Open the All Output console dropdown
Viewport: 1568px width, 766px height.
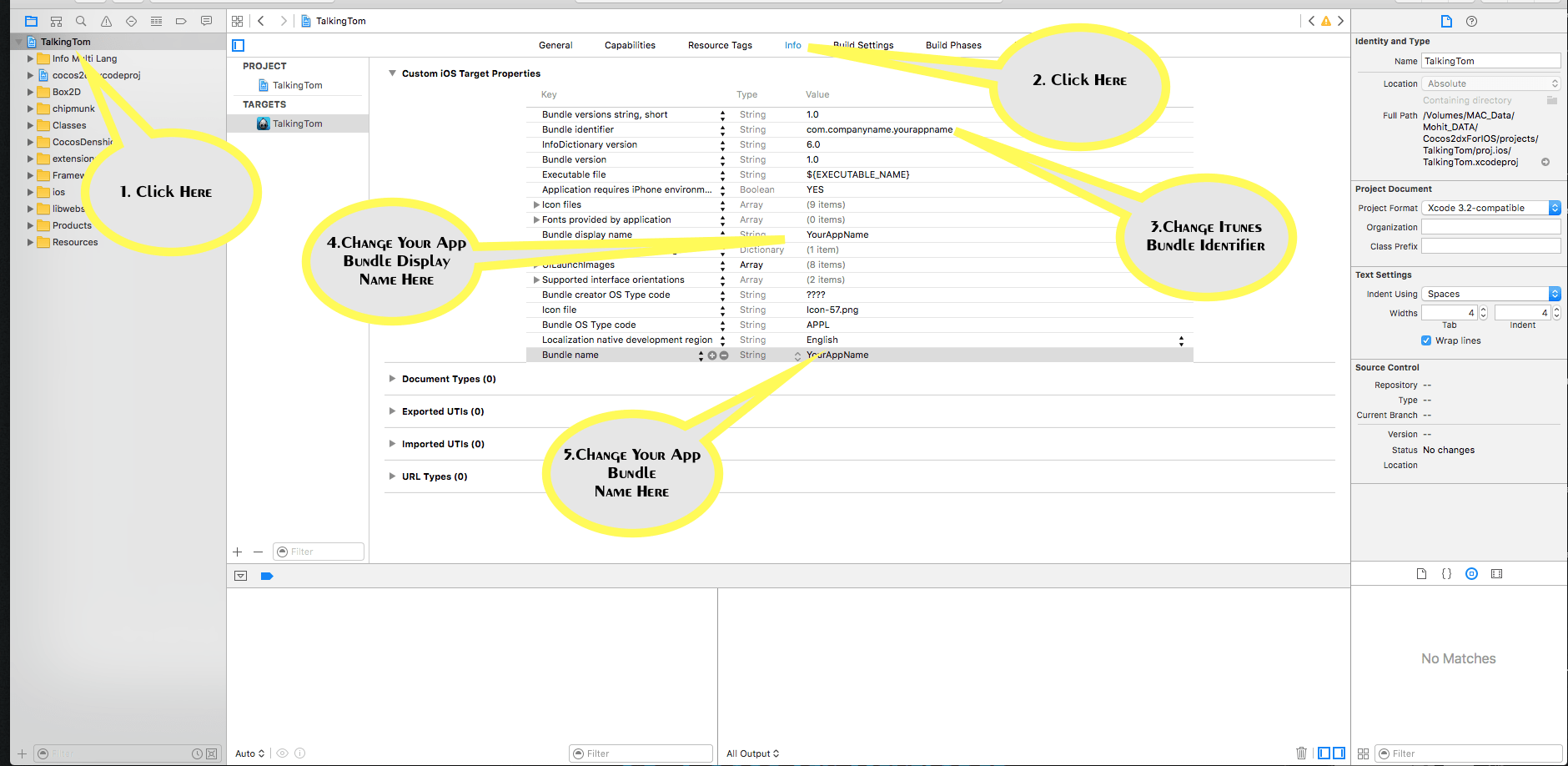point(752,753)
